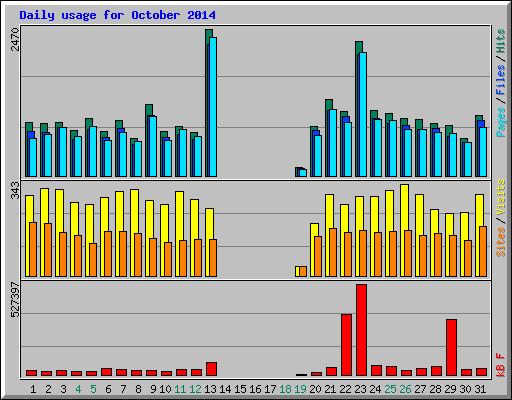Click day label 15 on x-axis
The width and height of the screenshot is (512, 400).
(x=240, y=389)
